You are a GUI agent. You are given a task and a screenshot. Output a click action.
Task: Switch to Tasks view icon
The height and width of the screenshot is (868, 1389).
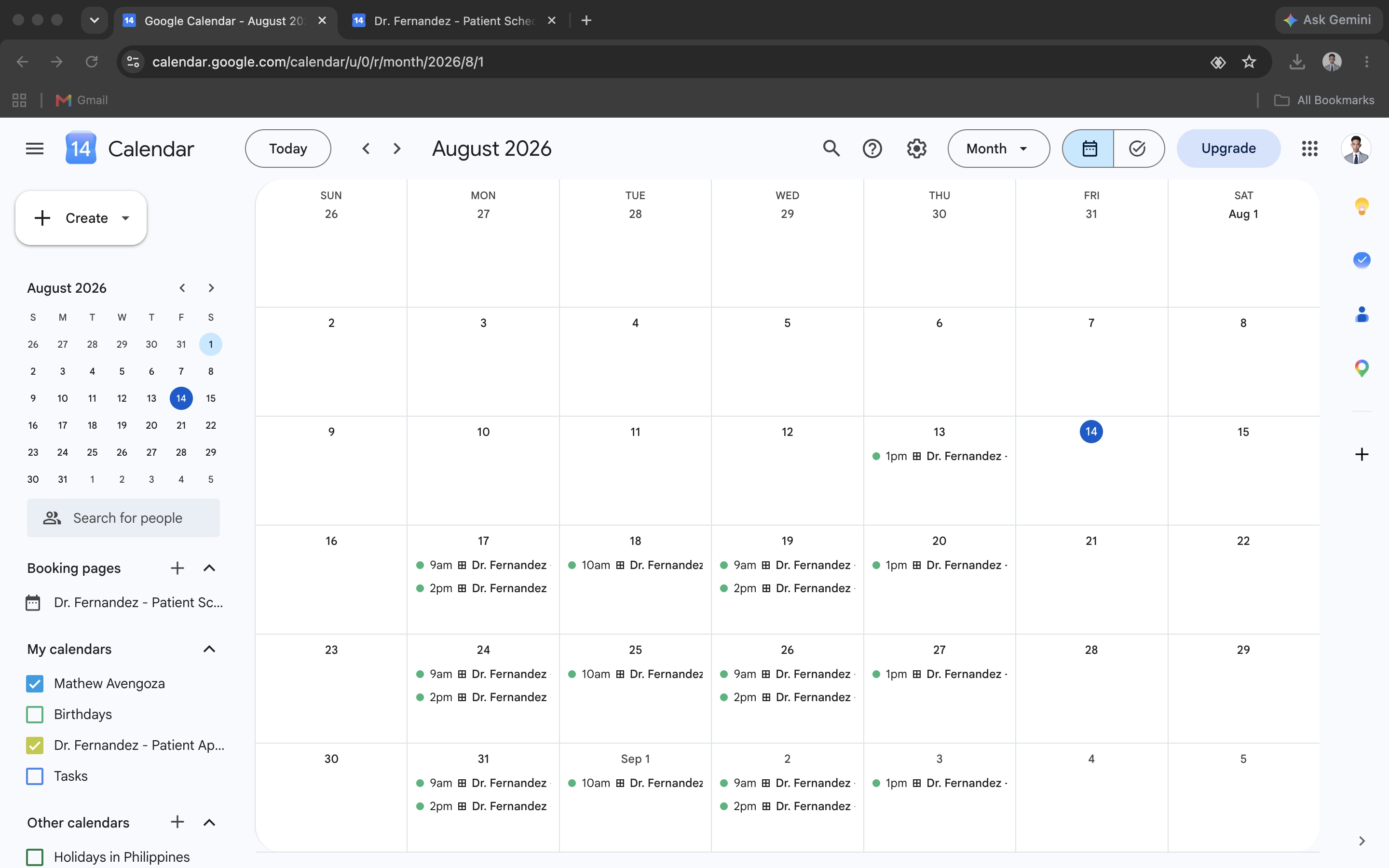[x=1138, y=149]
